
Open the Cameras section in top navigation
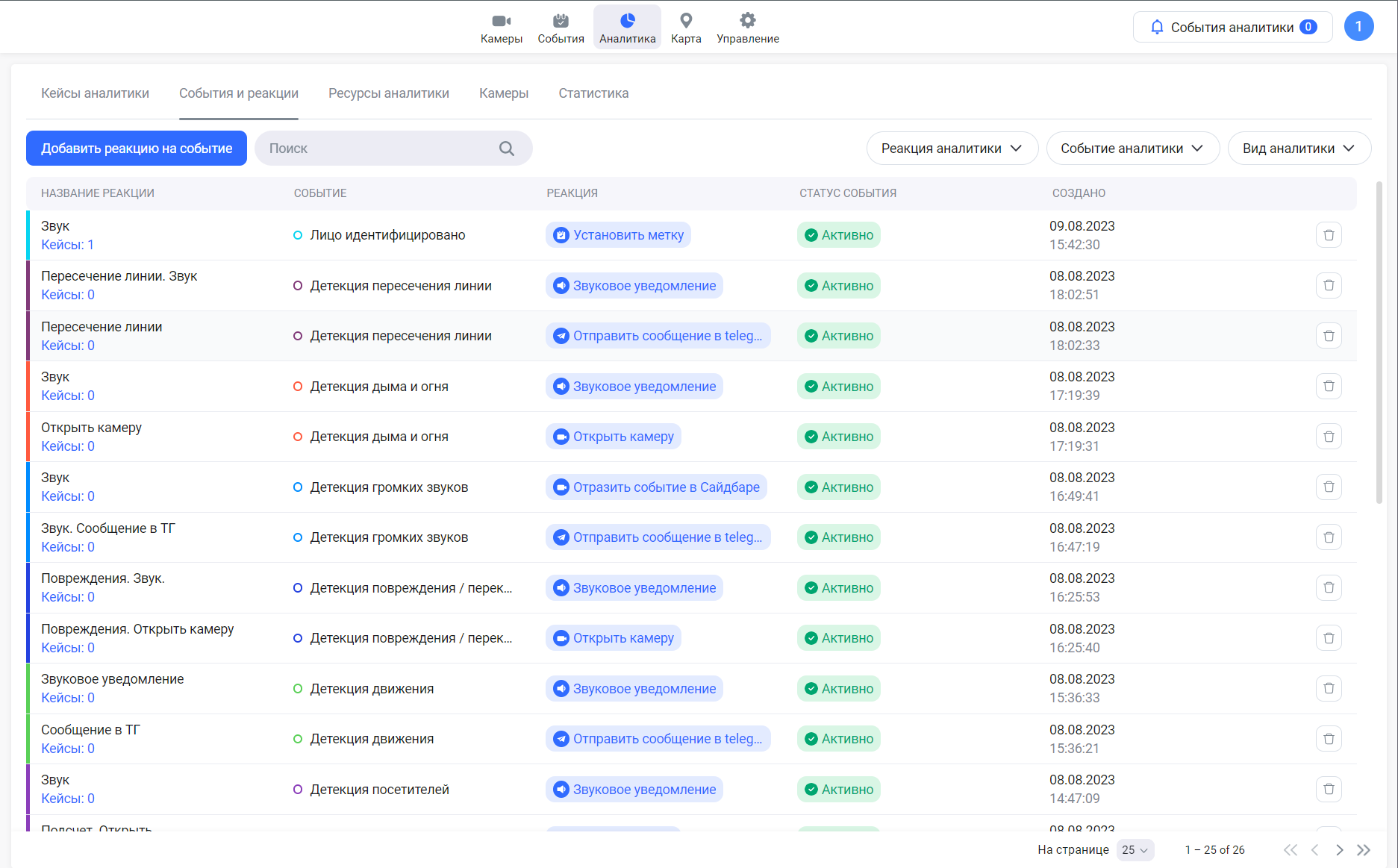click(x=501, y=28)
